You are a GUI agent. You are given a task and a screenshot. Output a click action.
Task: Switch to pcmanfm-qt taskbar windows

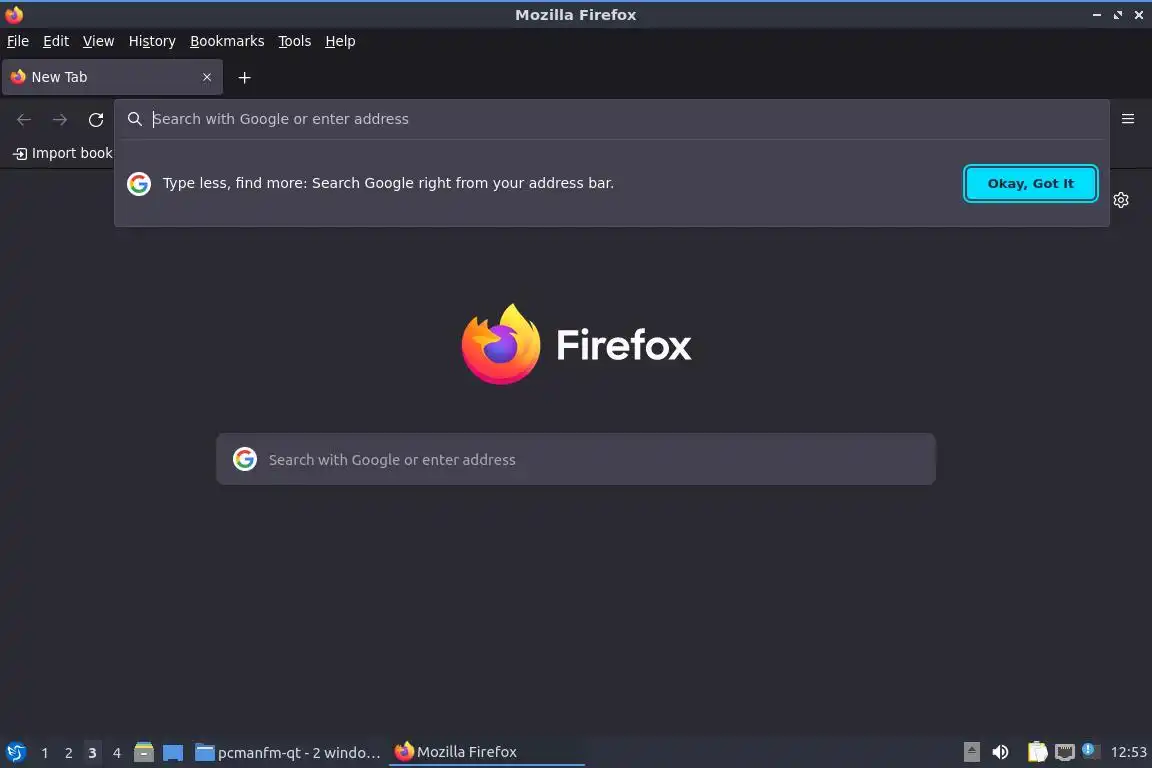pyautogui.click(x=287, y=753)
